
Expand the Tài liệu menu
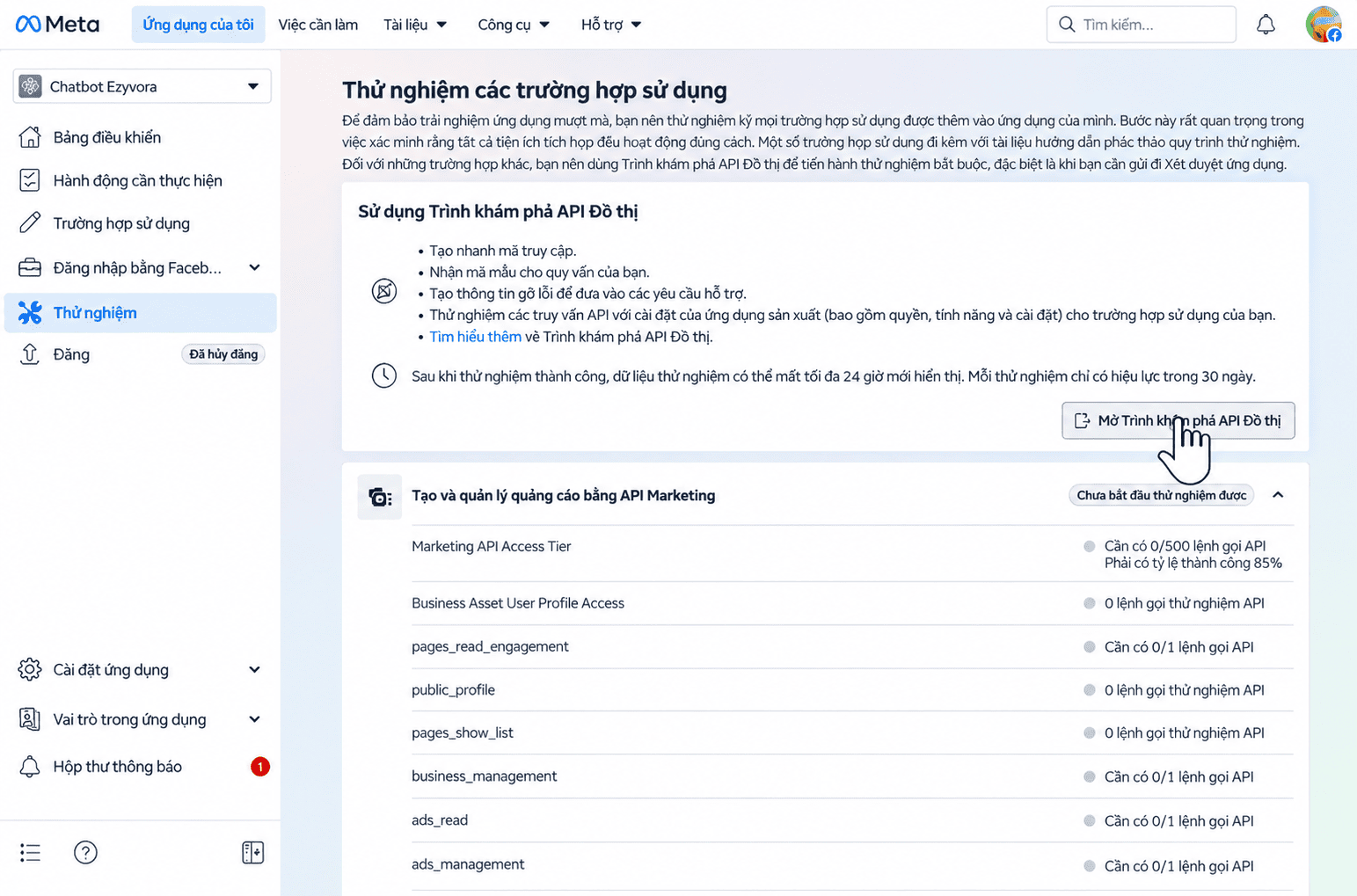tap(415, 25)
